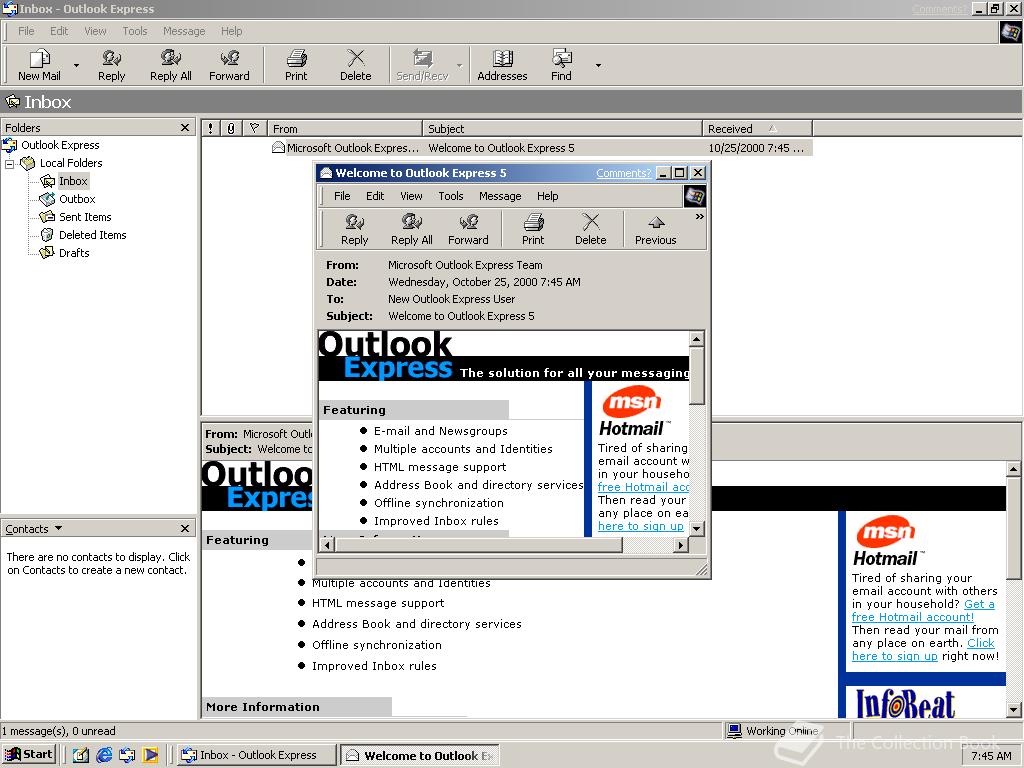This screenshot has height=768, width=1024.
Task: Sort messages by From column
Action: (x=344, y=129)
